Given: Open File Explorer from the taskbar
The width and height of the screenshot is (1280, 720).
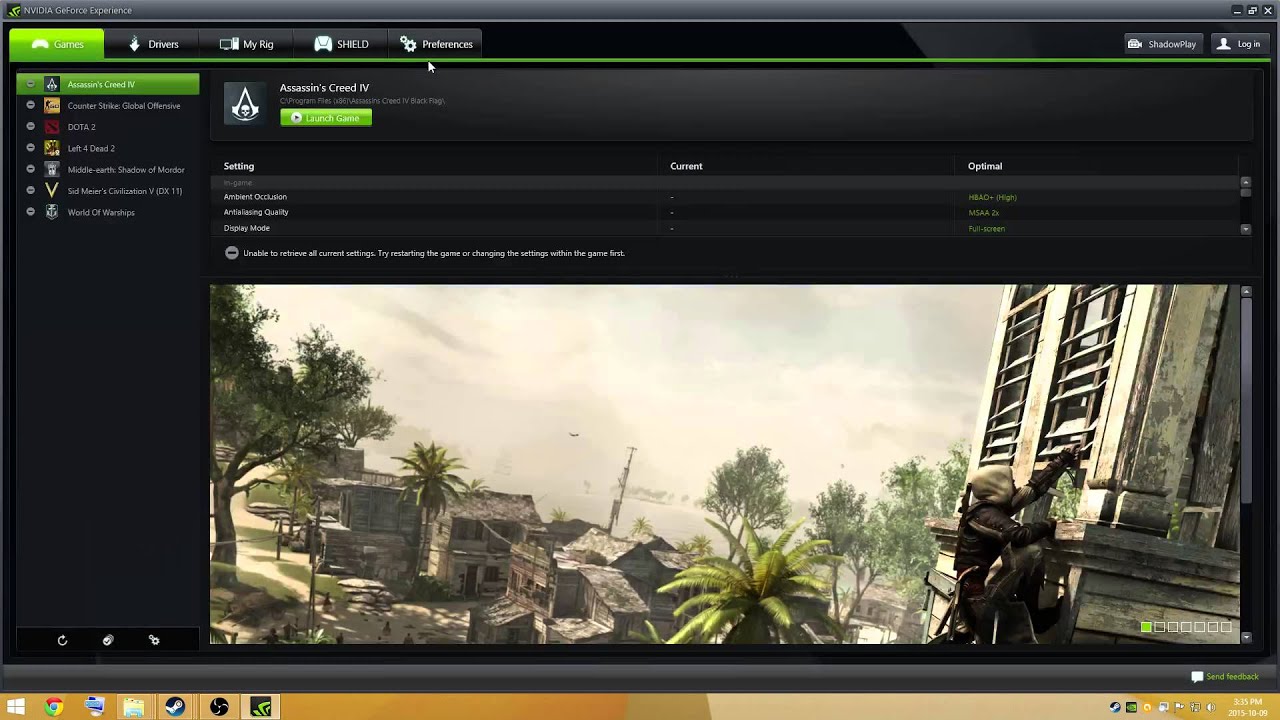Looking at the screenshot, I should point(133,707).
